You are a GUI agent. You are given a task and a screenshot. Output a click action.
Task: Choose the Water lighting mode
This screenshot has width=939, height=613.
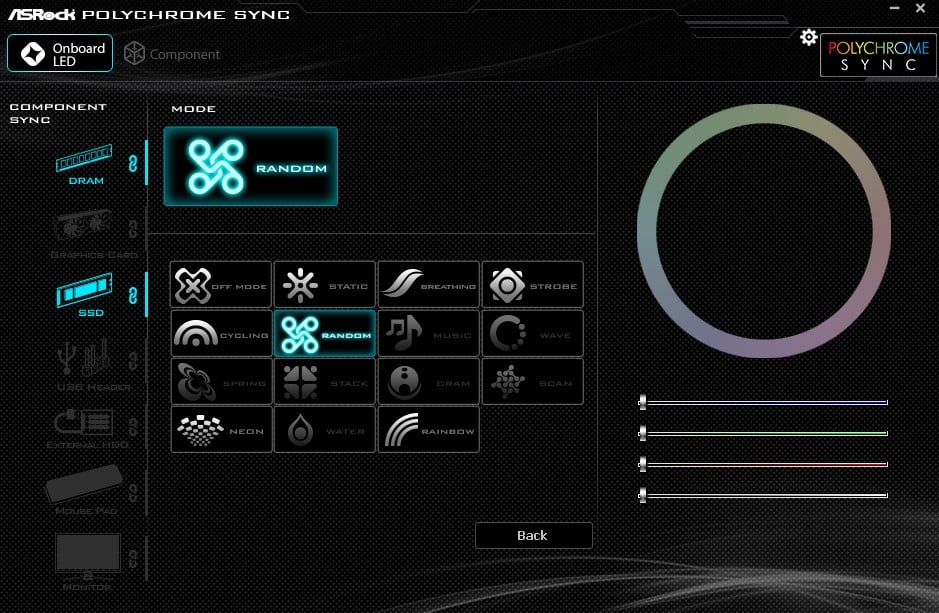click(325, 430)
